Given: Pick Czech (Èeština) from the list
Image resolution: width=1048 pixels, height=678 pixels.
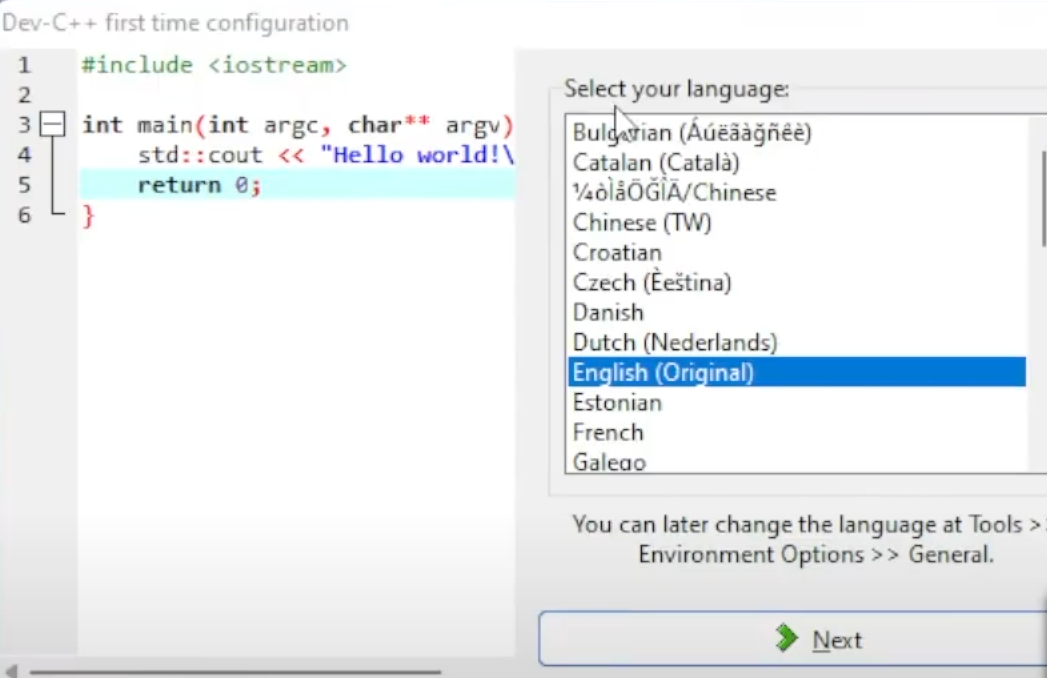Looking at the screenshot, I should click(x=652, y=283).
